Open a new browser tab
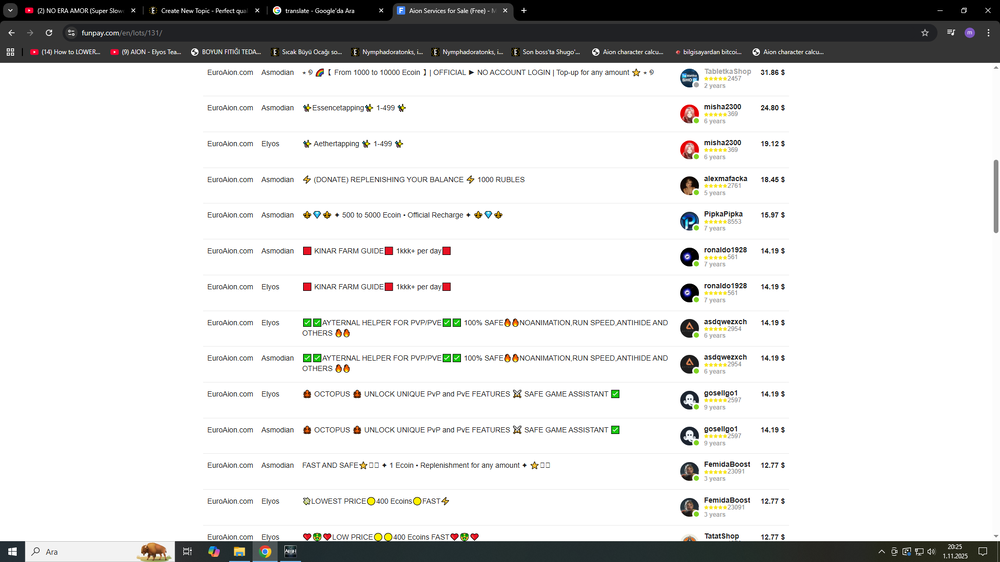 [524, 10]
